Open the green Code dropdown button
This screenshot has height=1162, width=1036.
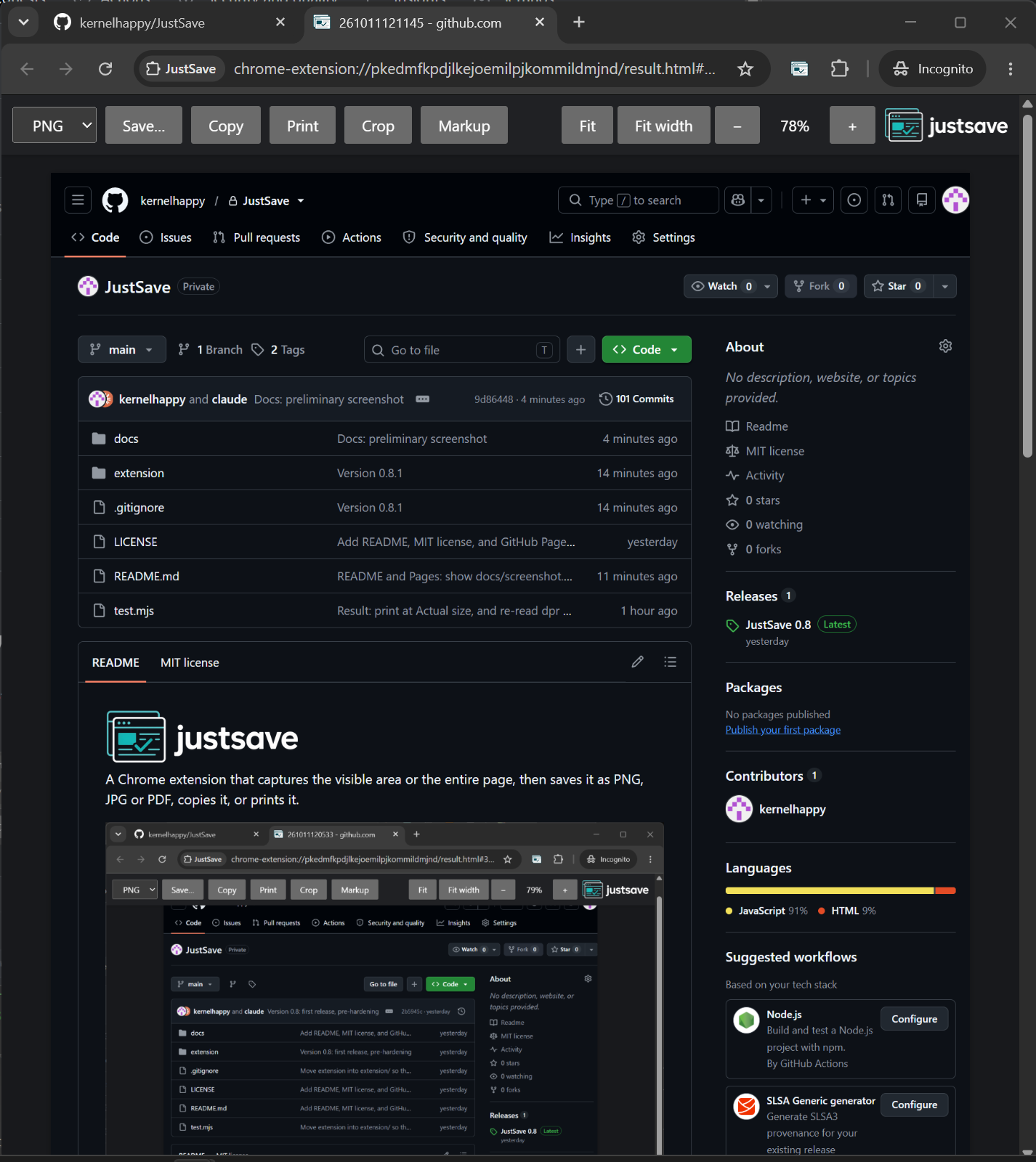tap(647, 349)
